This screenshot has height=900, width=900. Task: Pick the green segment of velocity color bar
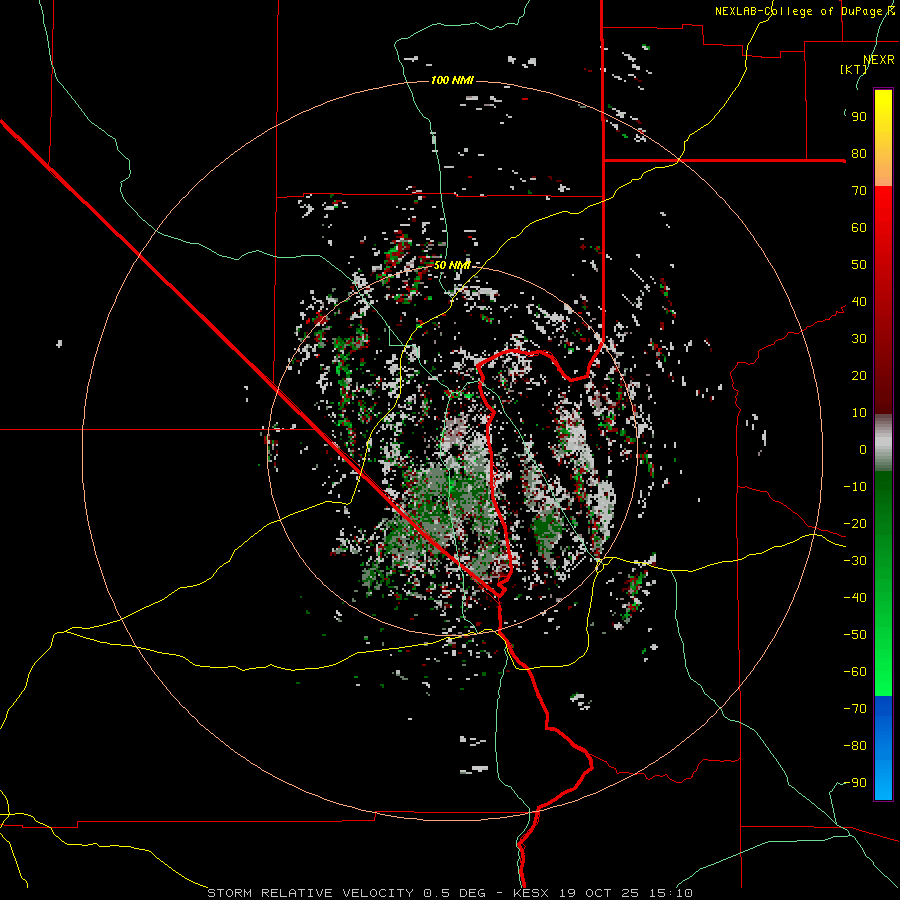(x=883, y=584)
